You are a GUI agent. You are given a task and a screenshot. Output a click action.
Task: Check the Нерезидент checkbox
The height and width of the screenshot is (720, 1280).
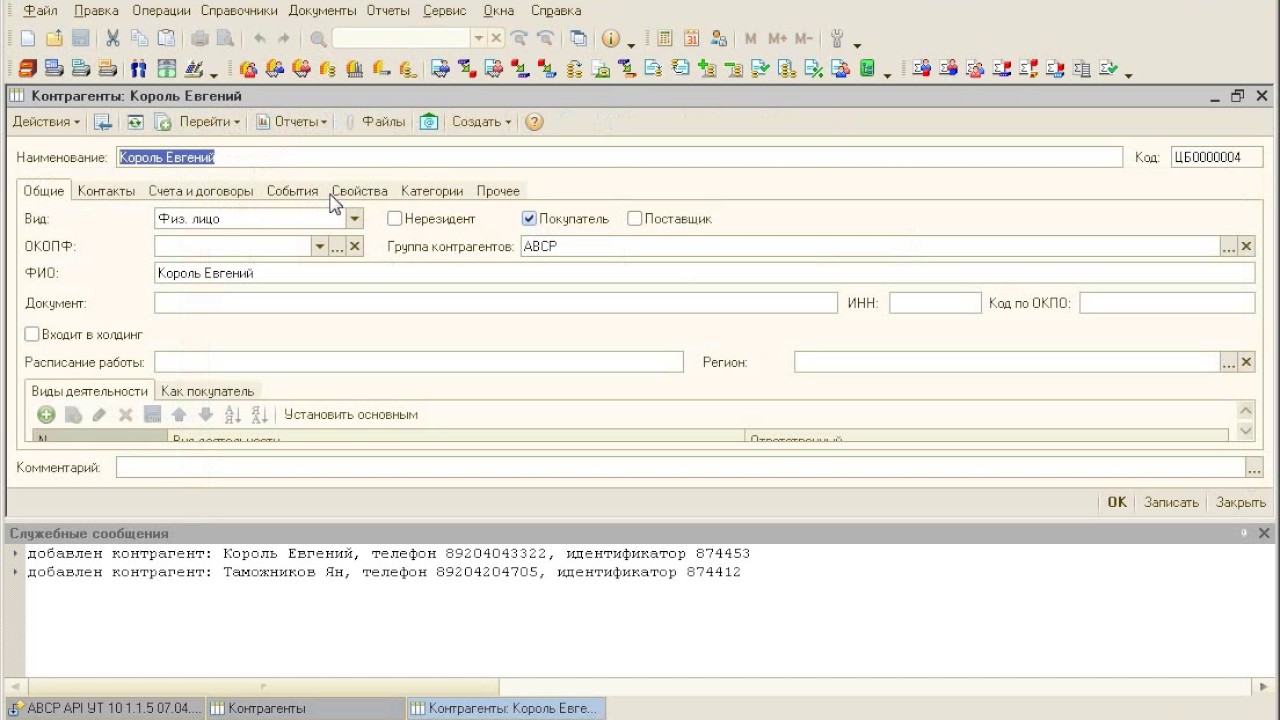click(x=395, y=218)
